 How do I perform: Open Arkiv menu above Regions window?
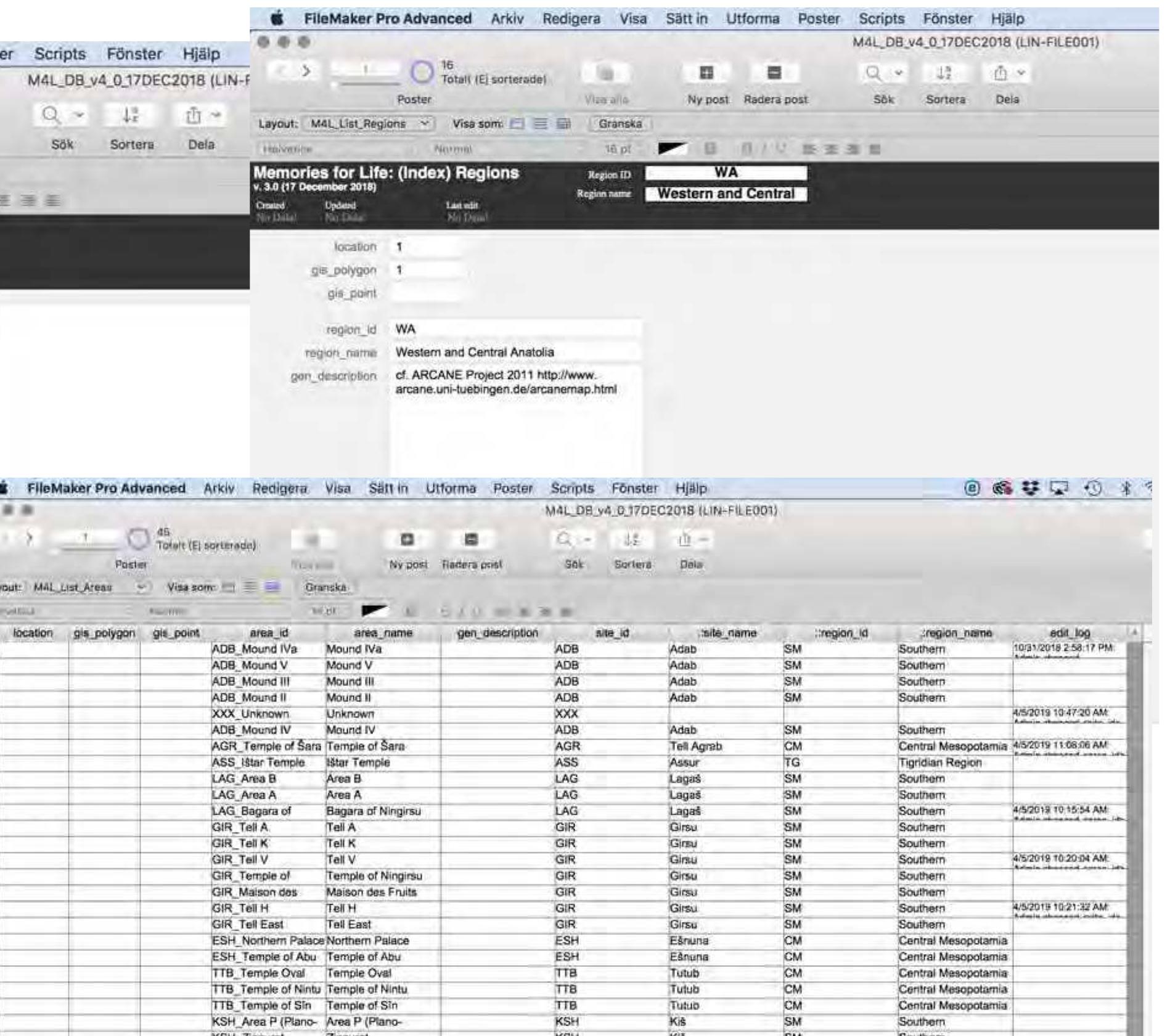point(507,19)
